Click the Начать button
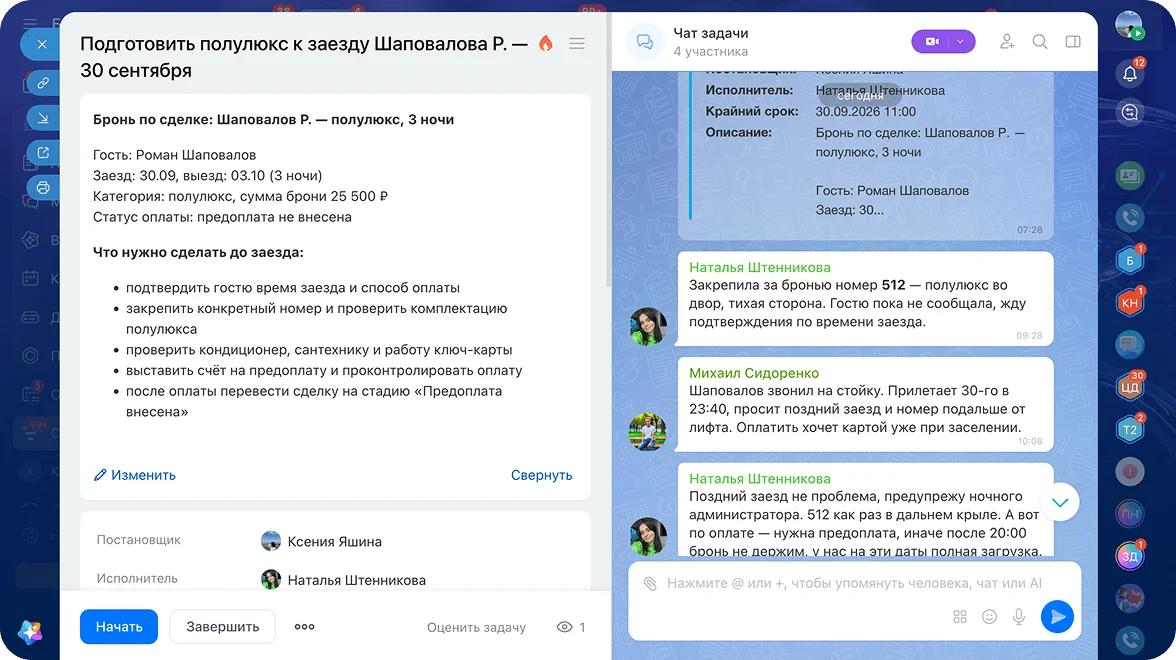This screenshot has width=1176, height=660. tap(118, 626)
